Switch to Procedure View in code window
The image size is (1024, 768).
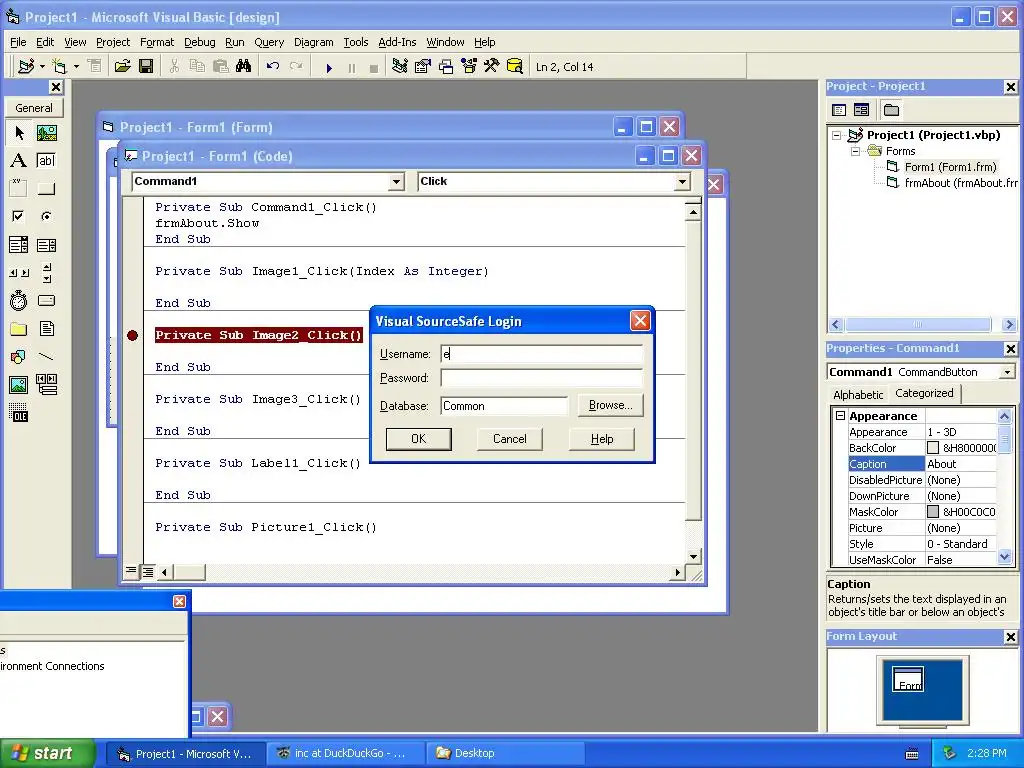tap(131, 571)
